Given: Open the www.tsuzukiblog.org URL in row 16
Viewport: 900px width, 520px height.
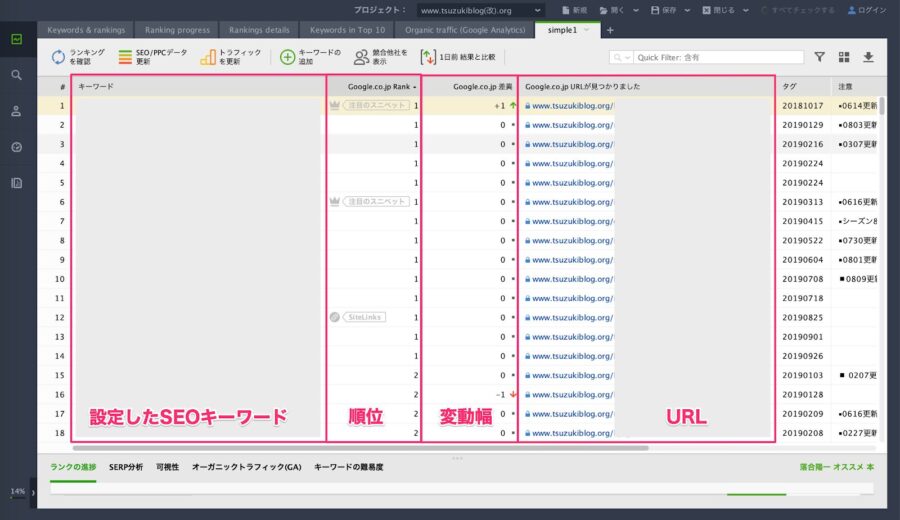Looking at the screenshot, I should [x=572, y=394].
